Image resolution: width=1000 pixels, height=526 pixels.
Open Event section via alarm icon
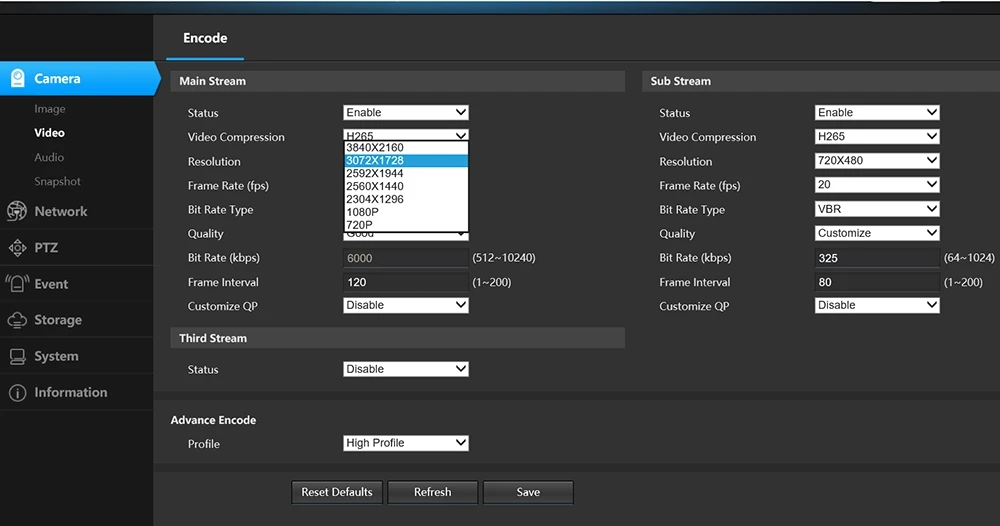17,284
